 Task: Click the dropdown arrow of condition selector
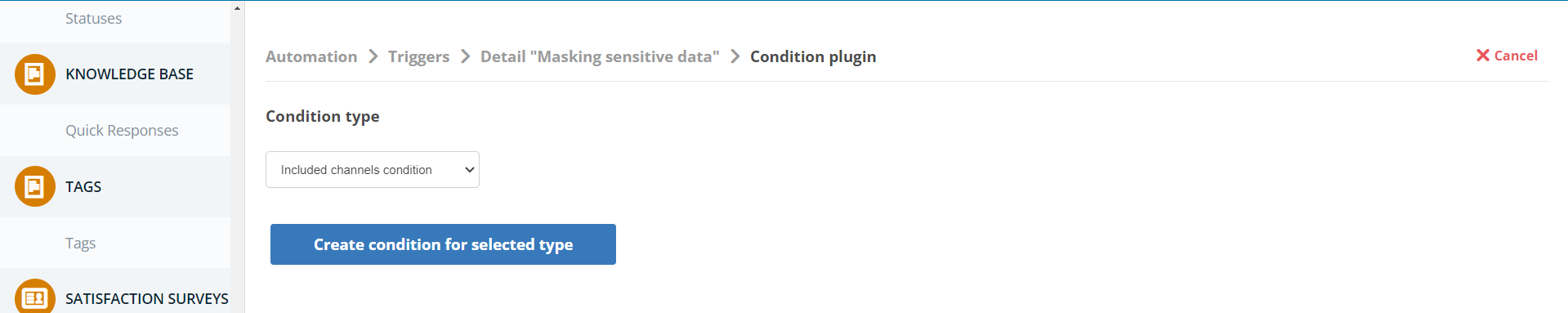[469, 170]
